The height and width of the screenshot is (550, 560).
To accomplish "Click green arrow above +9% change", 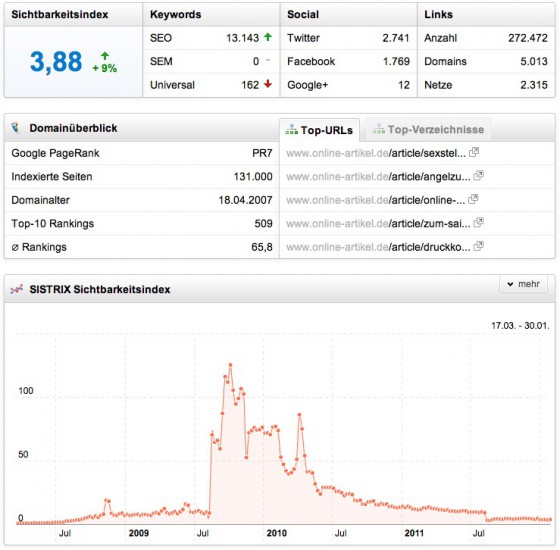I will pos(105,55).
